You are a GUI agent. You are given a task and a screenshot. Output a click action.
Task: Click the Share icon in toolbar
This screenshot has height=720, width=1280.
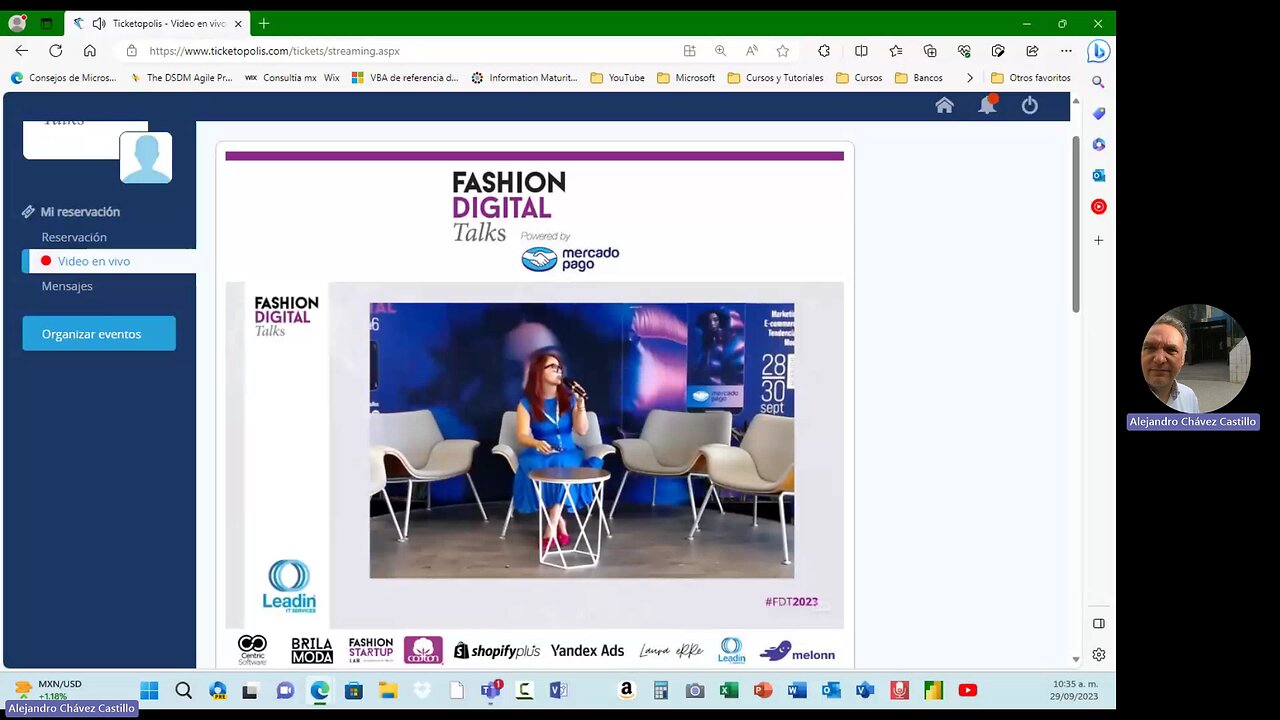pyautogui.click(x=1032, y=51)
